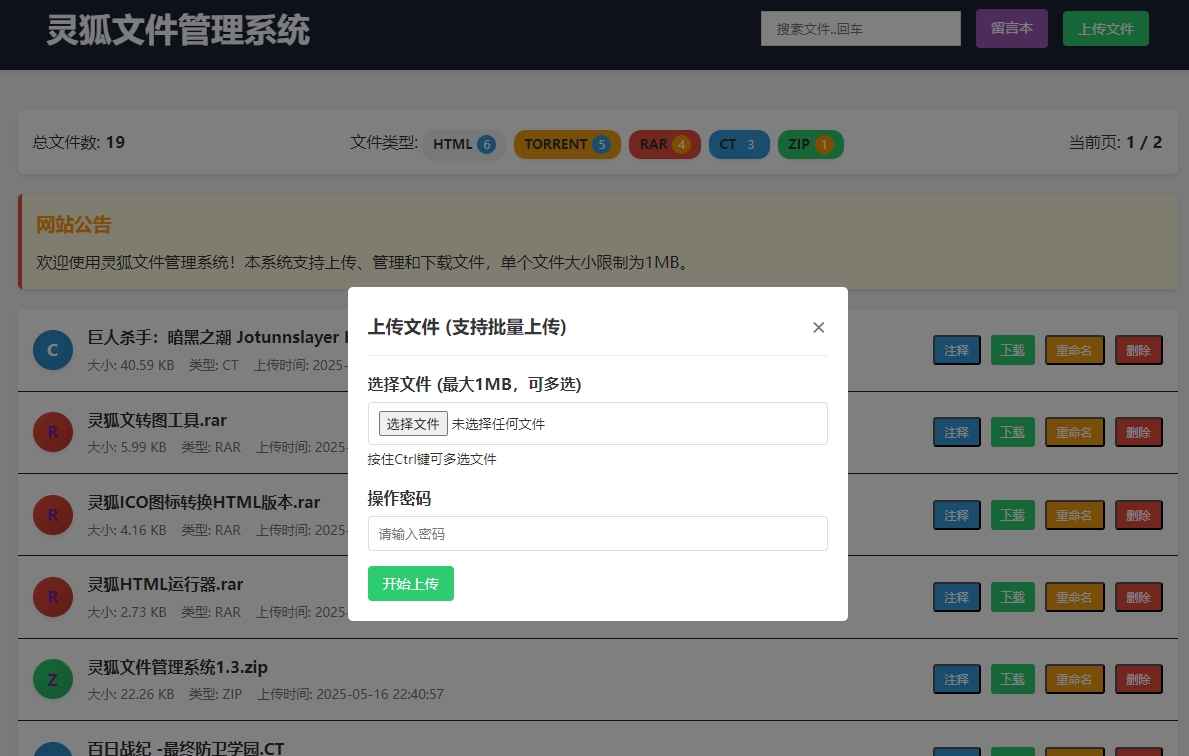This screenshot has width=1189, height=756.
Task: Close the 上传文件 dialog with the X
Action: (818, 327)
